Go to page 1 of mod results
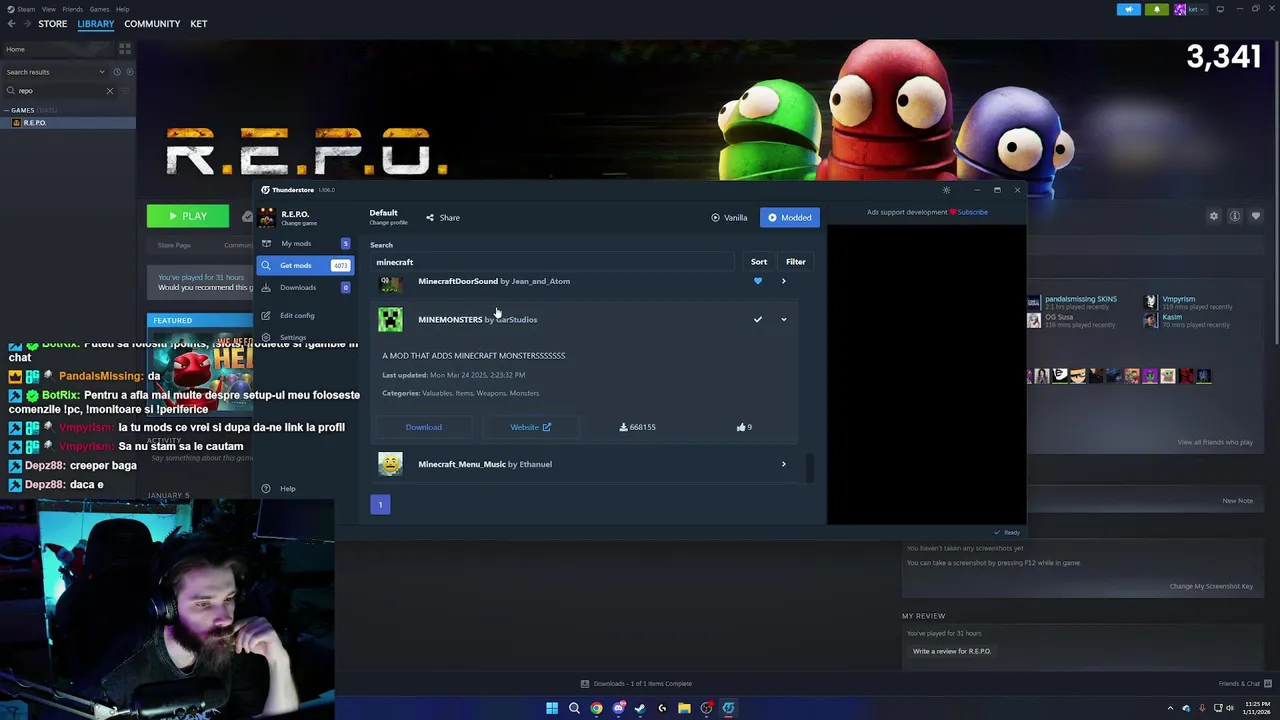Viewport: 1280px width, 720px height. (380, 505)
